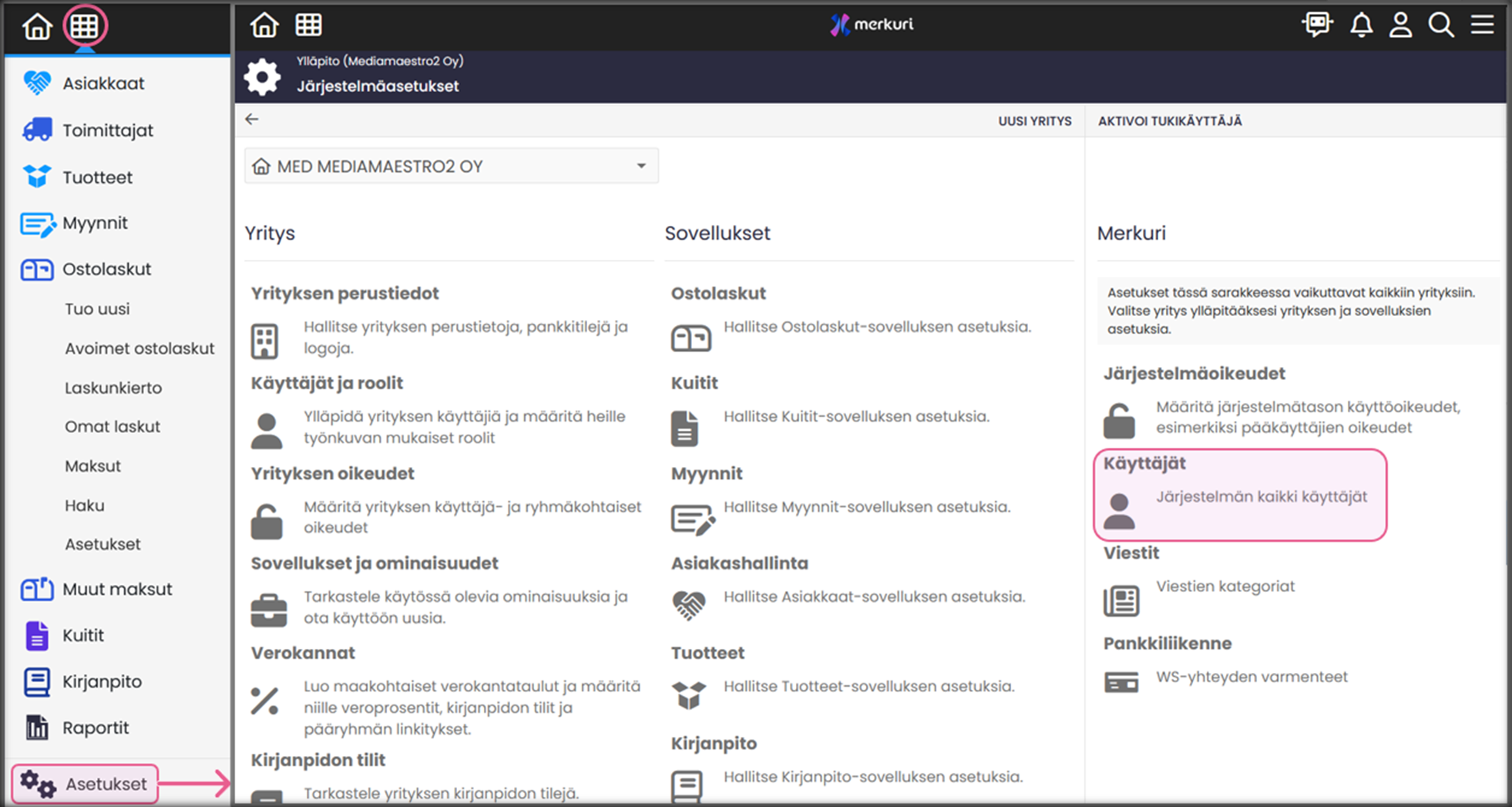Click the chat messages icon in header

(1317, 25)
